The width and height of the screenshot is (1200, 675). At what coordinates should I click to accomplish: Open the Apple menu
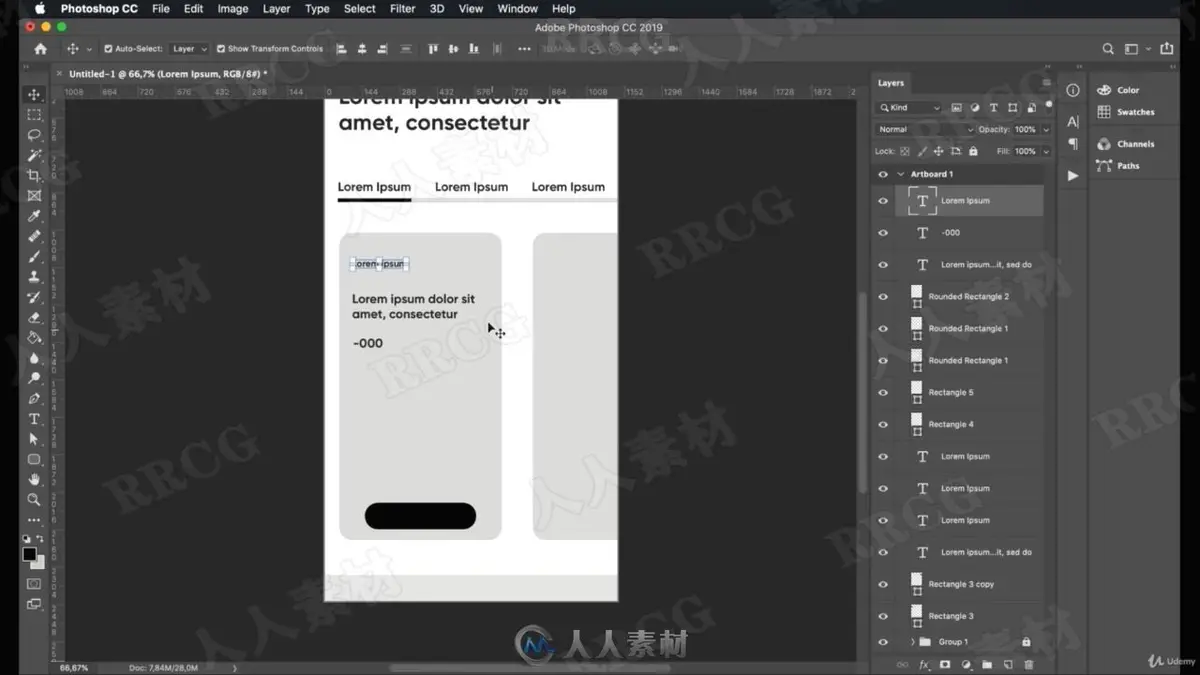click(40, 9)
